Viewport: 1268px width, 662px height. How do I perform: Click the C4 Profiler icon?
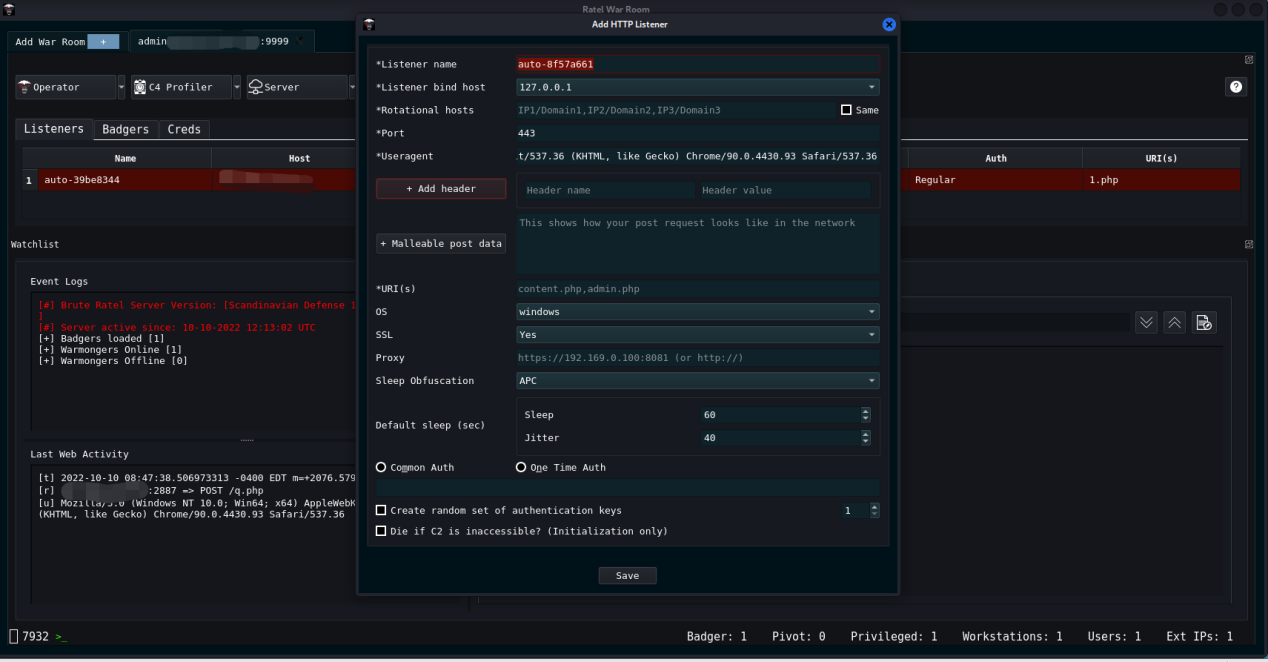140,87
